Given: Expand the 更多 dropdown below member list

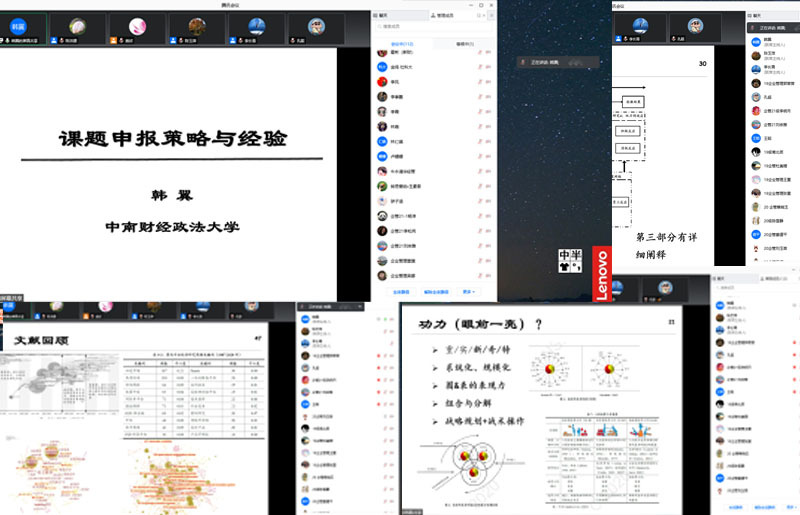Looking at the screenshot, I should click(468, 292).
